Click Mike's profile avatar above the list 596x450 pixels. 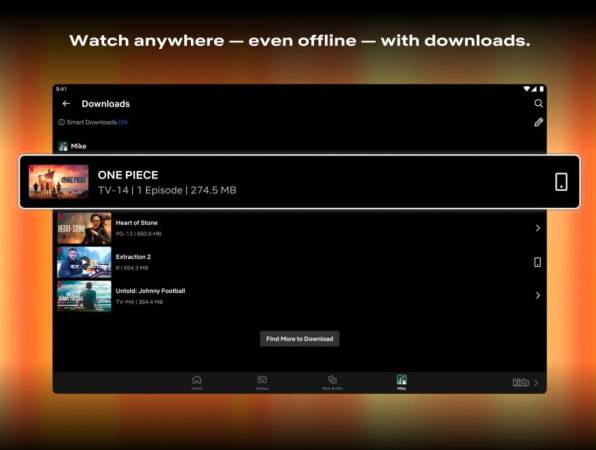tap(63, 146)
